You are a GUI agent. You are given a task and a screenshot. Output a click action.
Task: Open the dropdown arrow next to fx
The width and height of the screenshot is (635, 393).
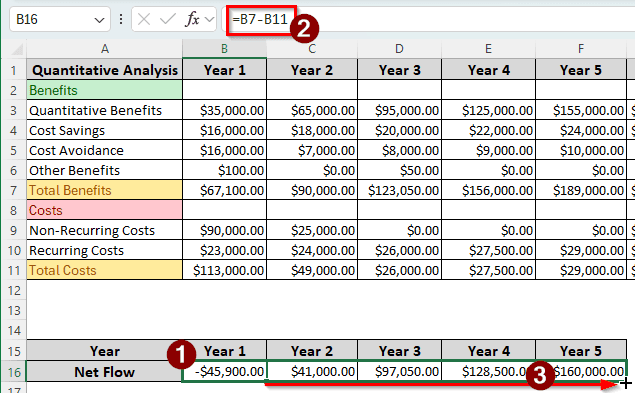(209, 19)
